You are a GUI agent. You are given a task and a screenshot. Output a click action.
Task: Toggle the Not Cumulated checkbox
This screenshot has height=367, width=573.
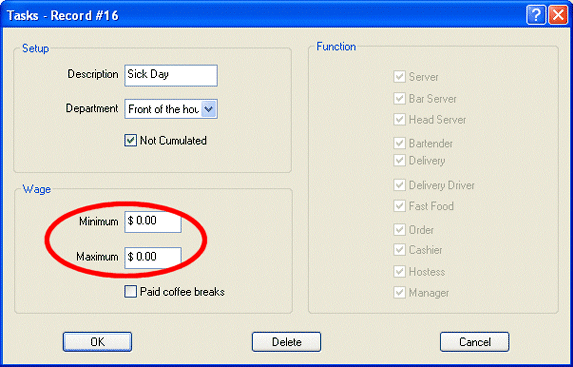tap(130, 141)
